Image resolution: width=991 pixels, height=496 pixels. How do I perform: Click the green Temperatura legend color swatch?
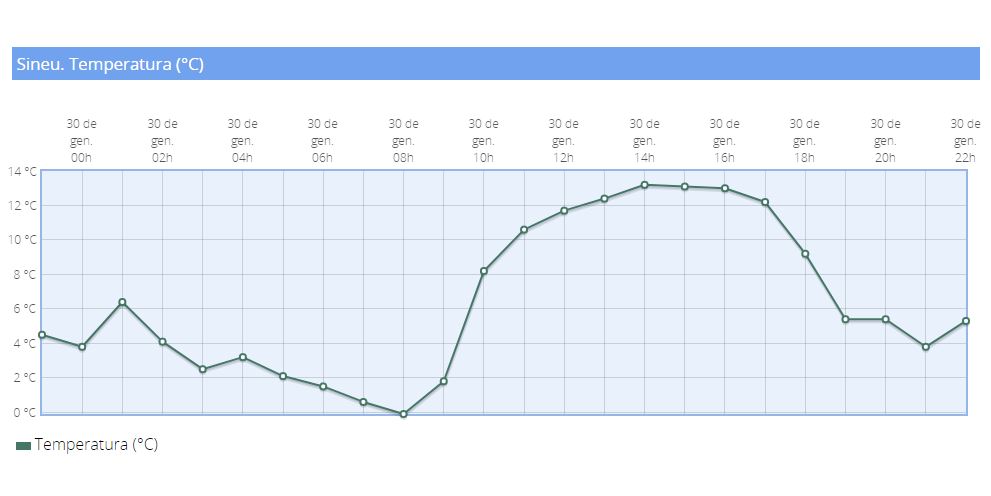tap(23, 446)
